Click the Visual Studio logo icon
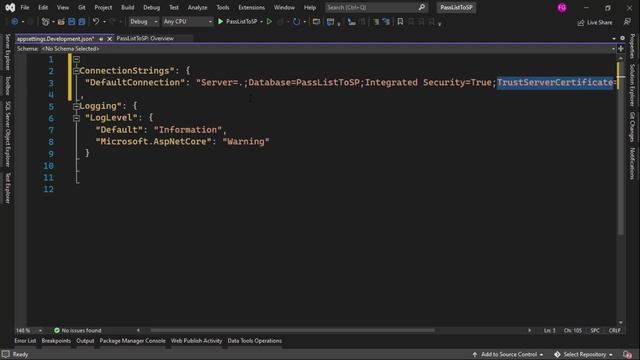The height and width of the screenshot is (360, 640). tap(10, 7)
